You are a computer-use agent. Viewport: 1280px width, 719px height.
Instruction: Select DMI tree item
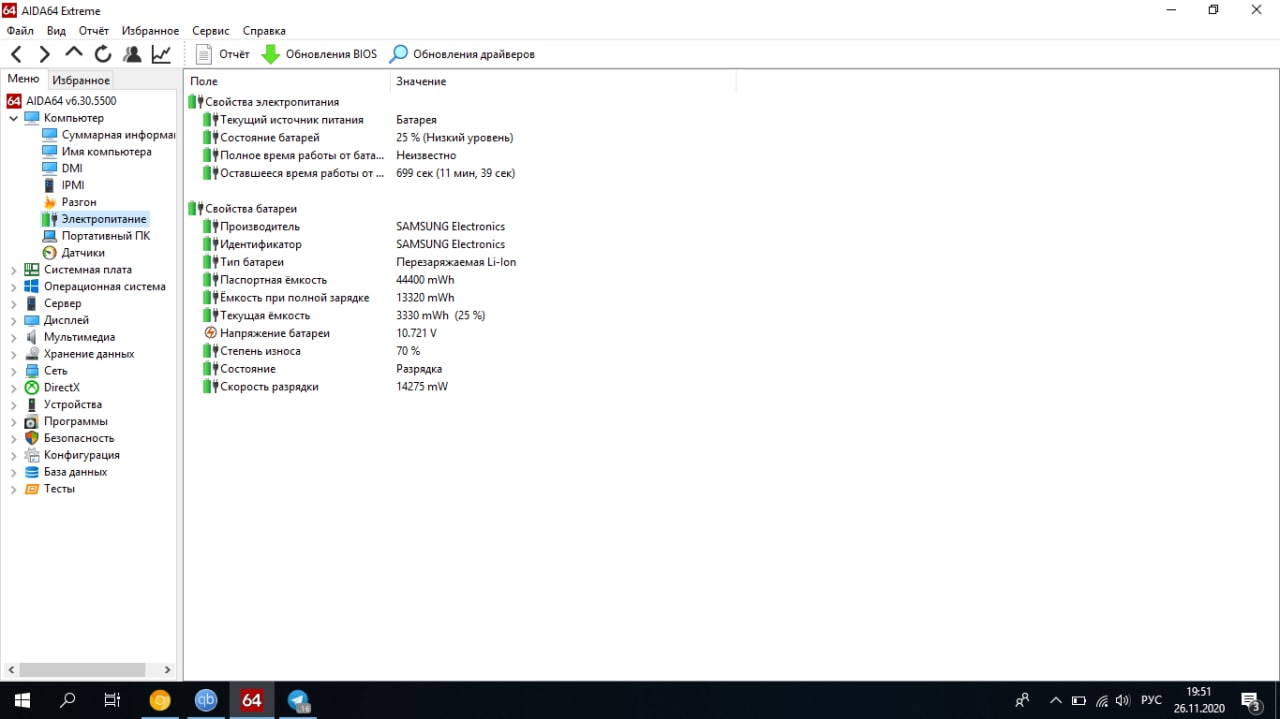(x=63, y=168)
